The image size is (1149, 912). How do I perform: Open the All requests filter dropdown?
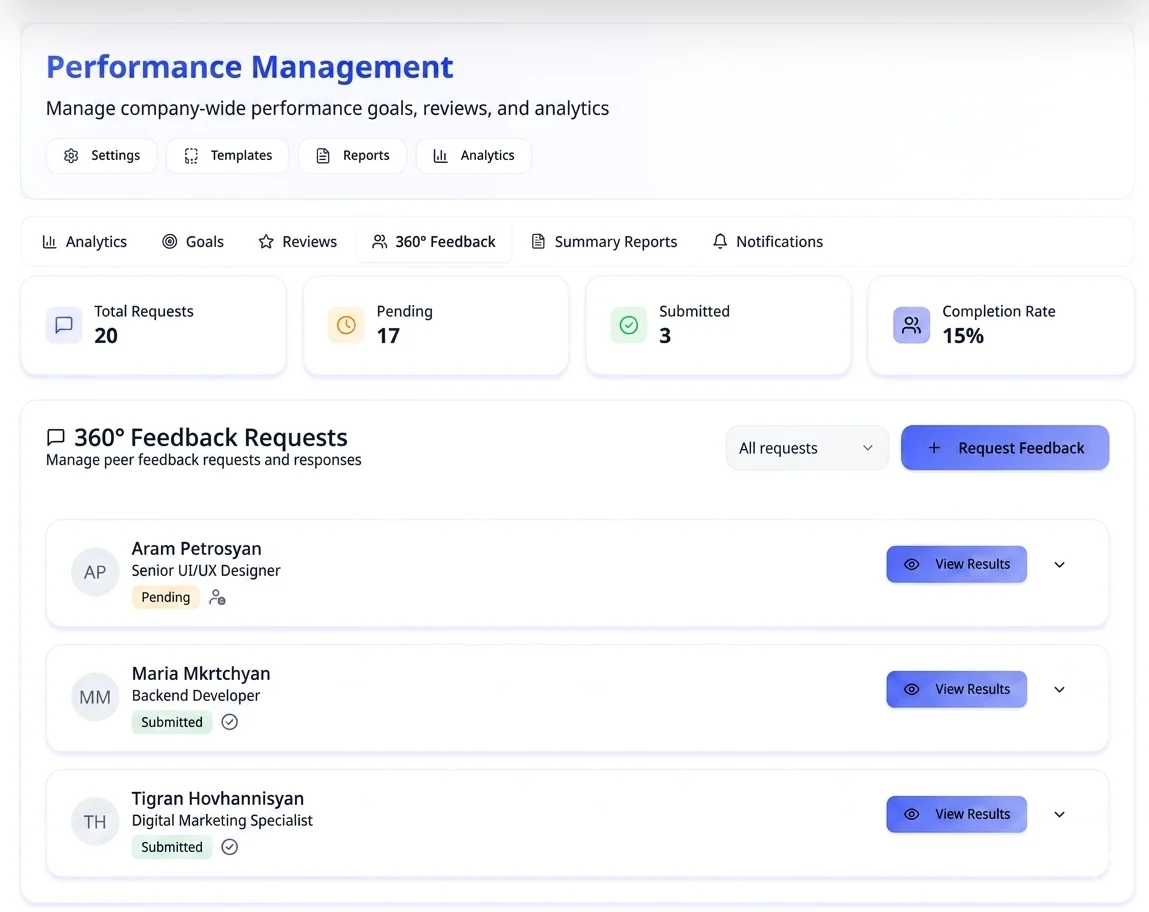tap(807, 448)
